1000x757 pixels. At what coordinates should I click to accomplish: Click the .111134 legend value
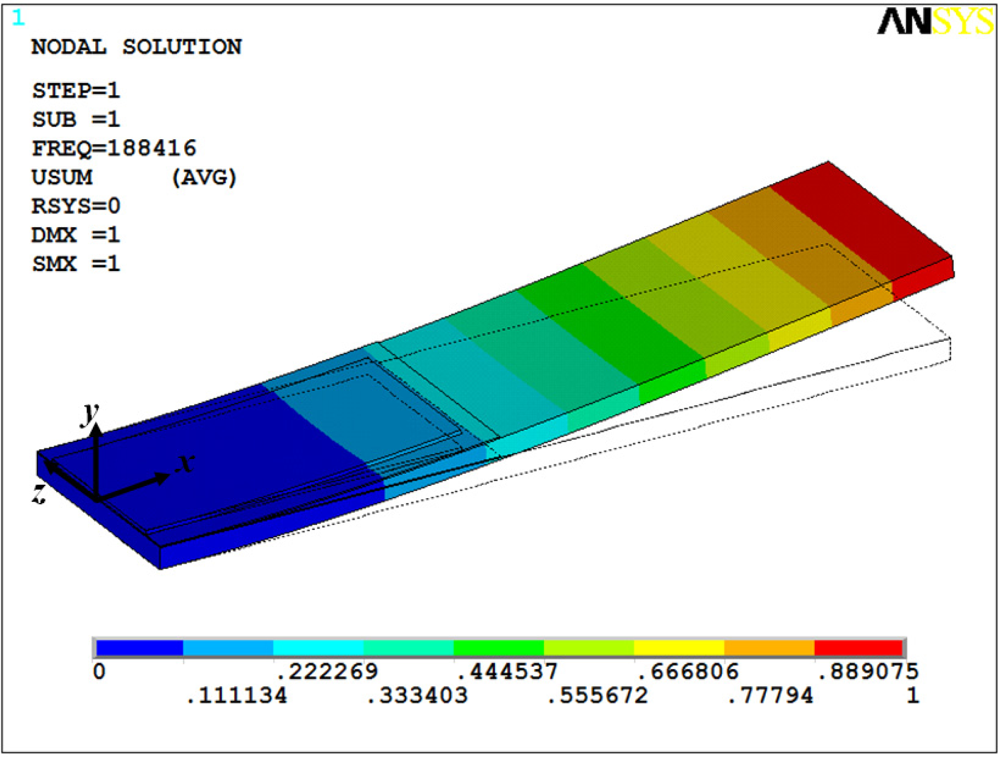(x=236, y=696)
